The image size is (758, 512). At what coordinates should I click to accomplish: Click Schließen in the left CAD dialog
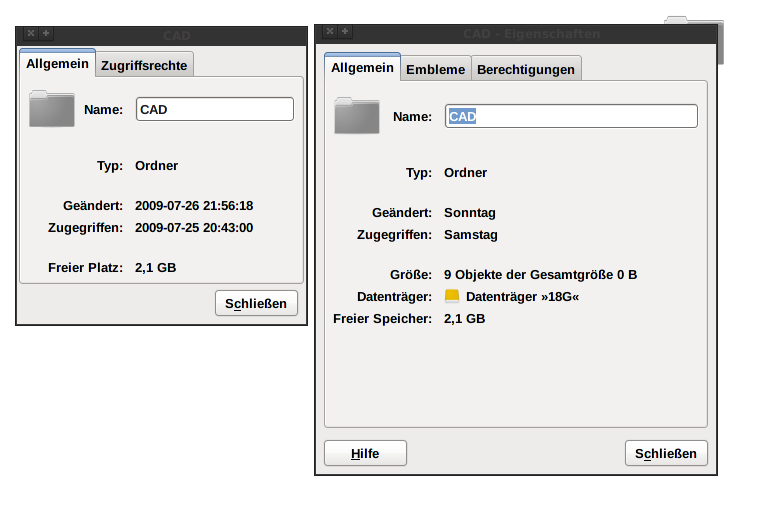click(x=256, y=303)
